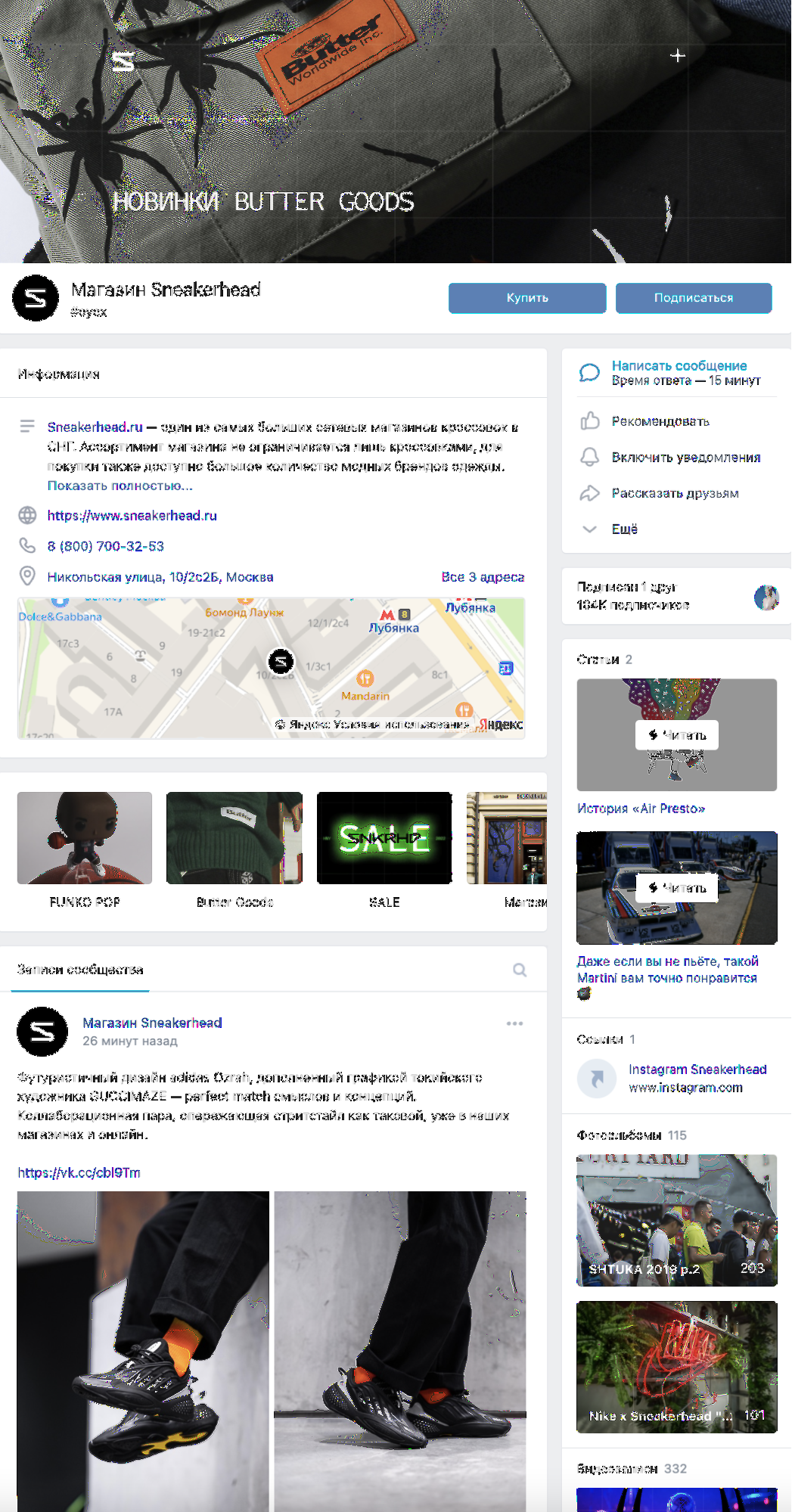This screenshot has height=1512, width=792.
Task: Open the FUNKO POP product category
Action: pyautogui.click(x=85, y=849)
